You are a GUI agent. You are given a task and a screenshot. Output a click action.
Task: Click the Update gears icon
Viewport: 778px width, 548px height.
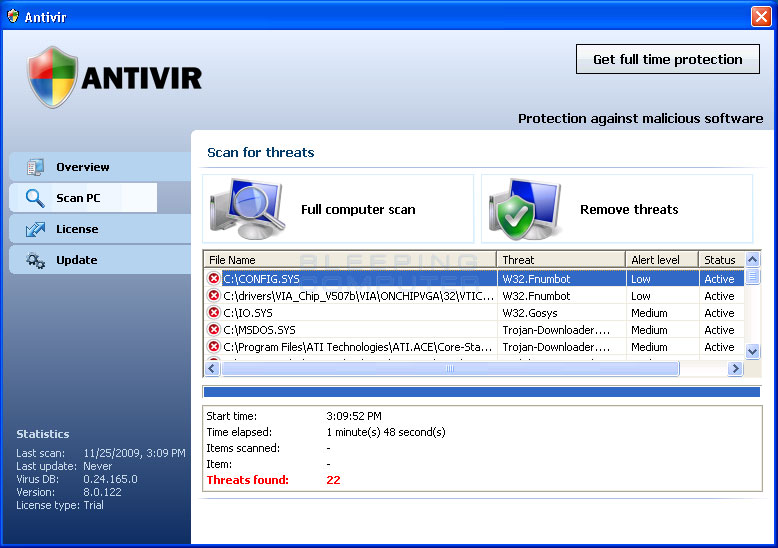36,260
